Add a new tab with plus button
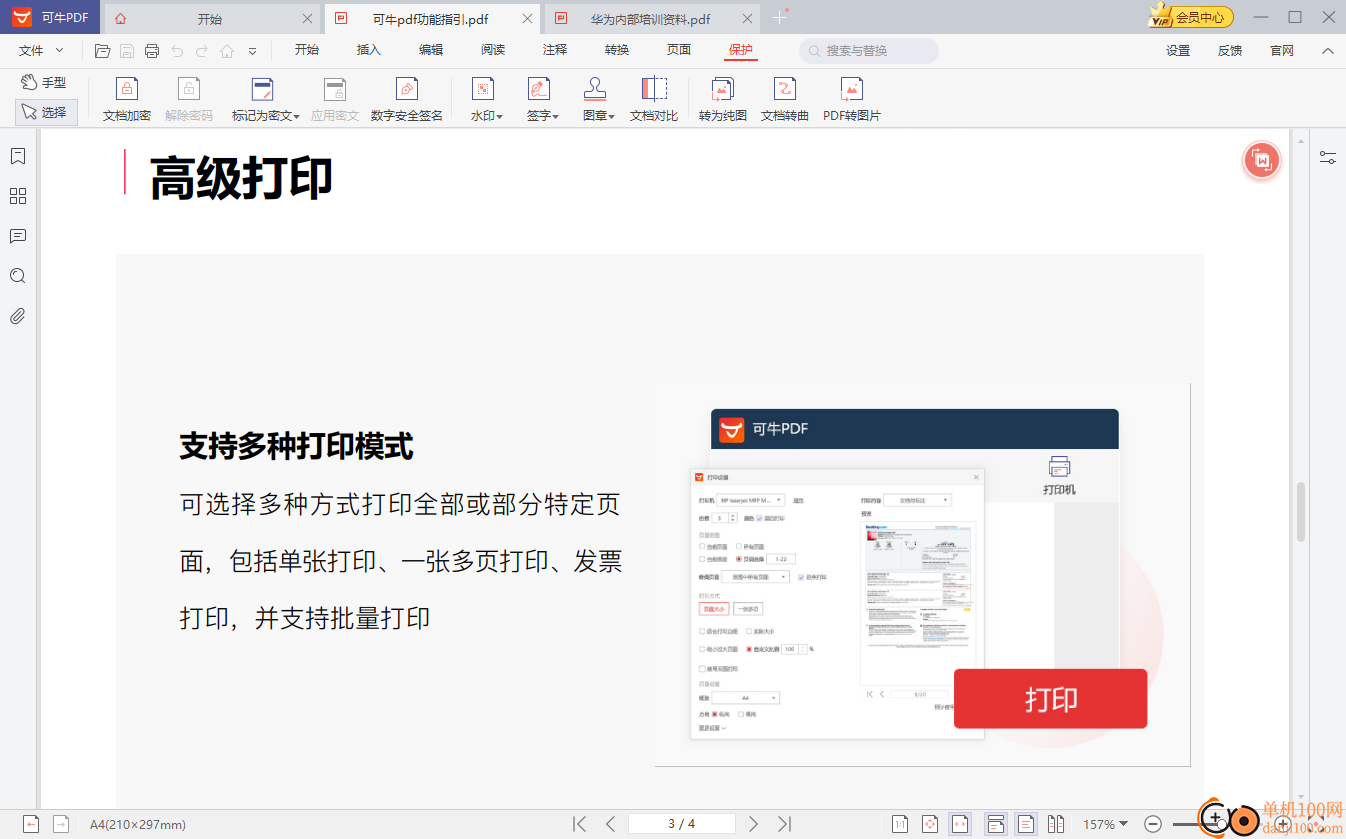Viewport: 1346px width, 839px height. click(780, 17)
